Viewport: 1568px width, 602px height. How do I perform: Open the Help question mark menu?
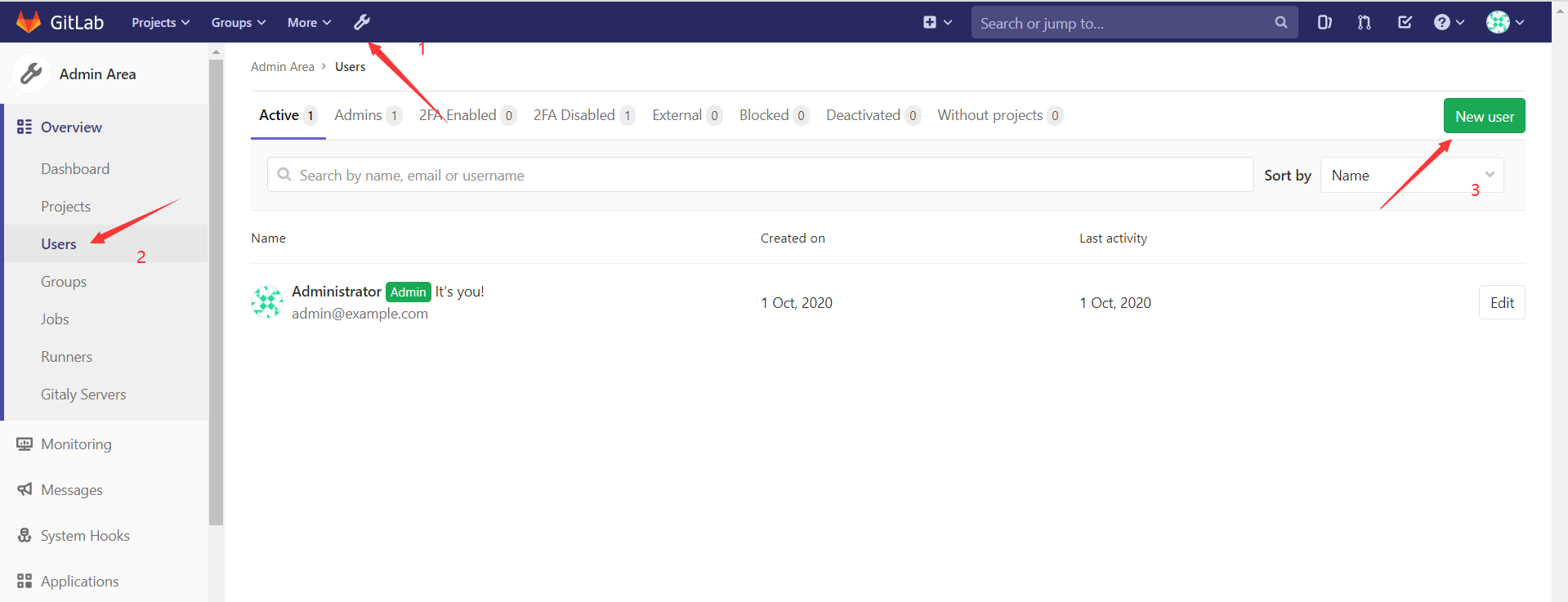click(x=1449, y=22)
